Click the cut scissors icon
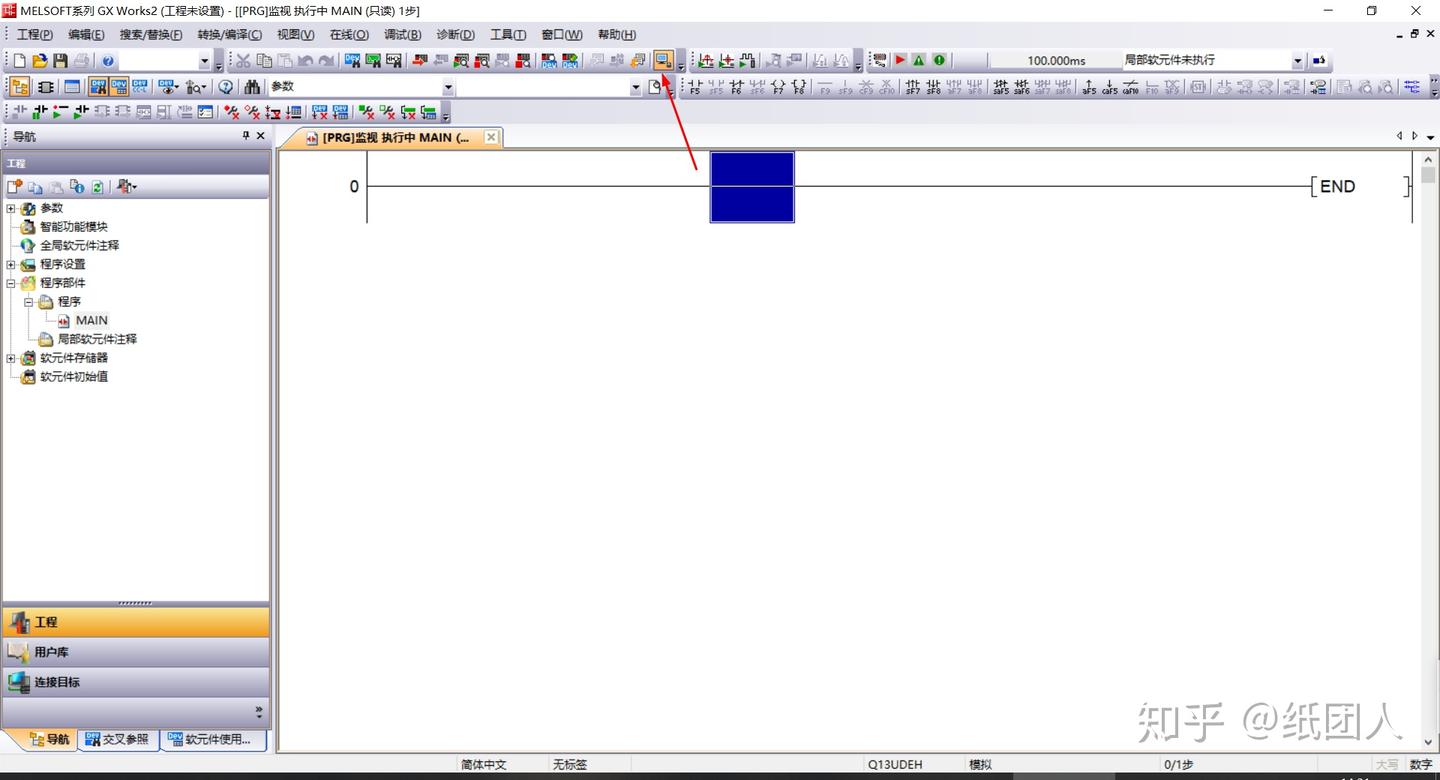The image size is (1440, 780). pyautogui.click(x=243, y=61)
